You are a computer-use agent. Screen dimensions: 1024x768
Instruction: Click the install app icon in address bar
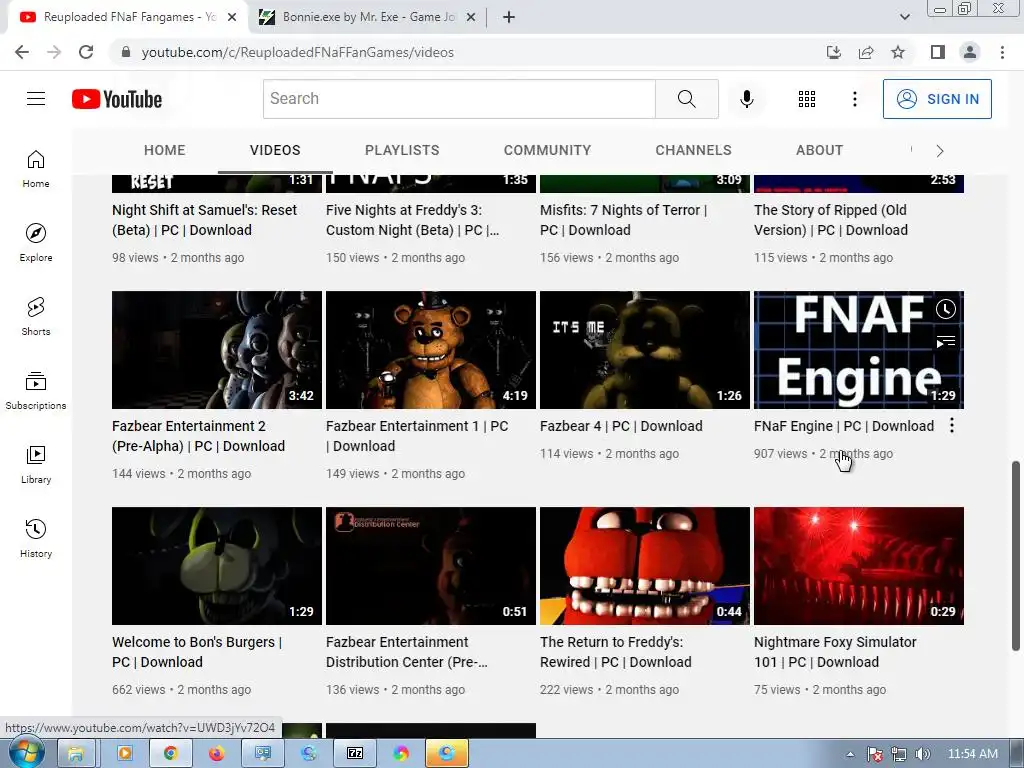(x=834, y=52)
